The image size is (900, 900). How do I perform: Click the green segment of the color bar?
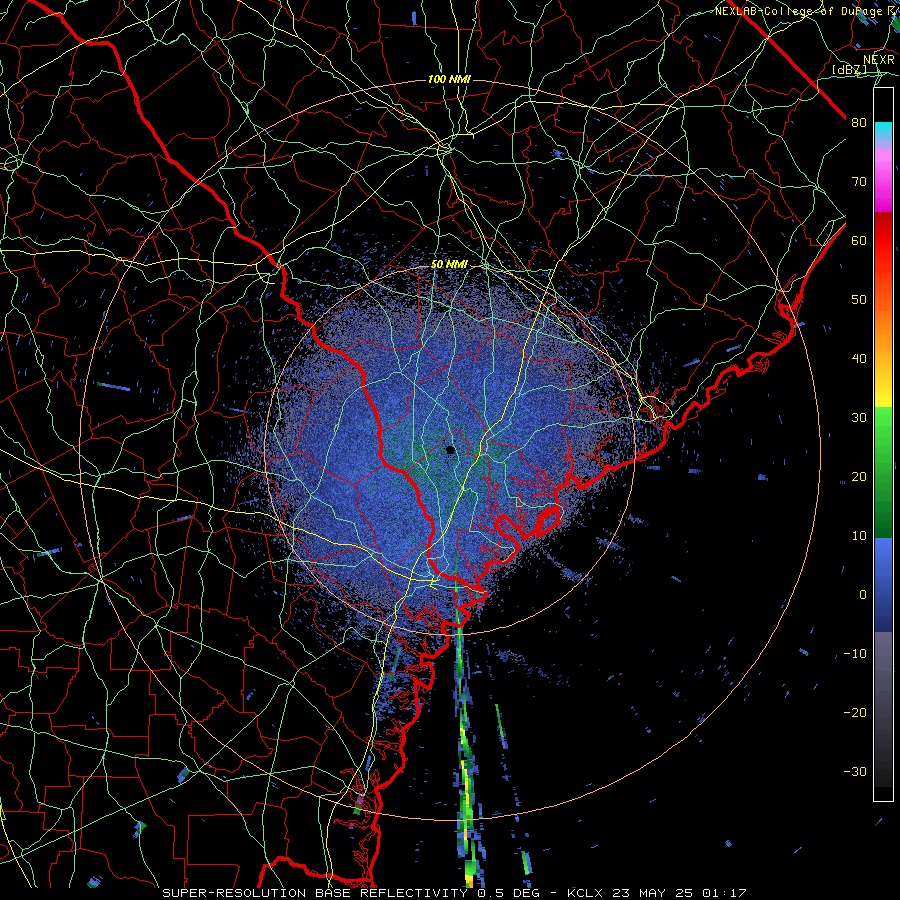(x=883, y=472)
